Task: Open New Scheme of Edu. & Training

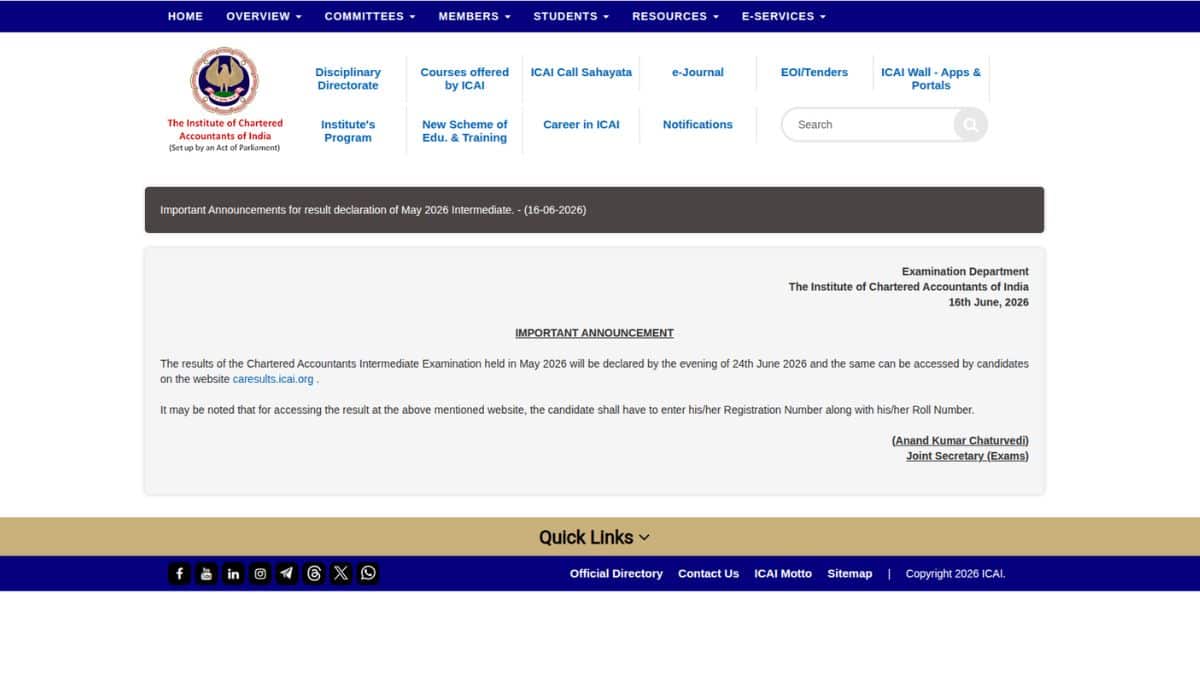Action: 464,131
